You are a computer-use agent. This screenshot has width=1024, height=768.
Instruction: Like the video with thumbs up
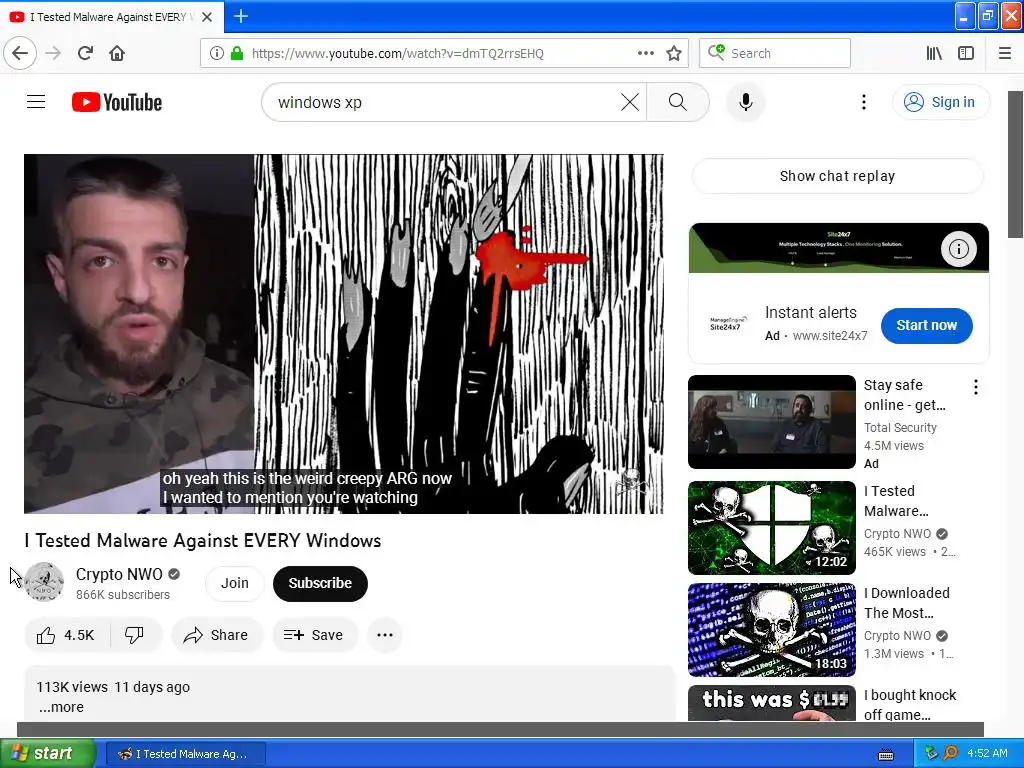(x=67, y=635)
